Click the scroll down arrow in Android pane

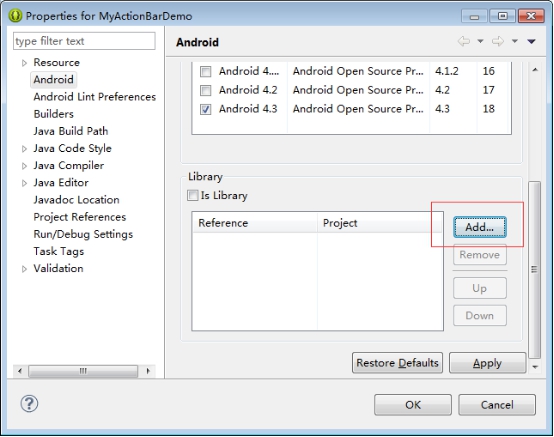(535, 367)
